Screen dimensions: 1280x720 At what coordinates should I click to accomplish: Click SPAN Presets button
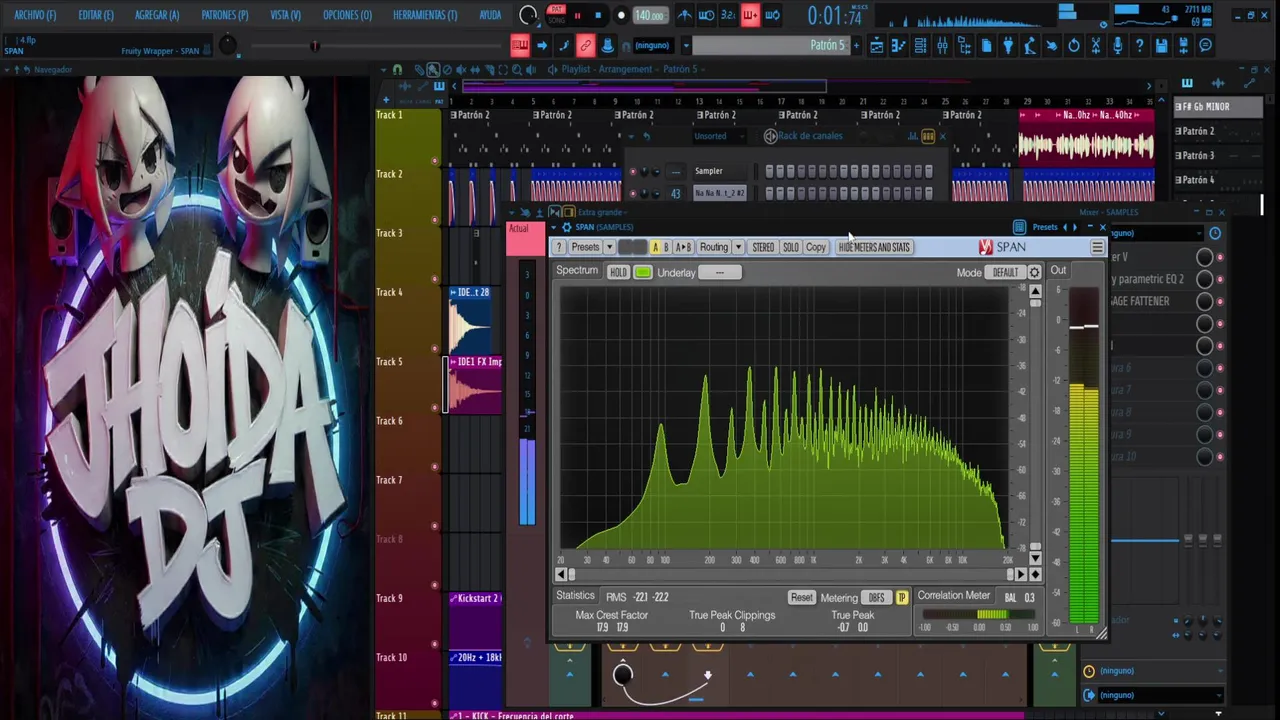[585, 247]
